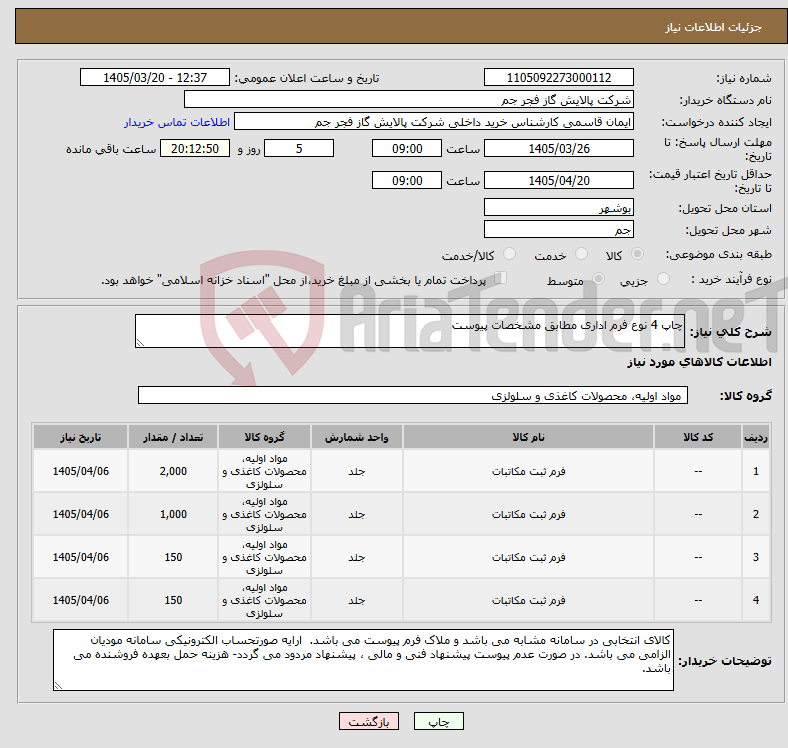The height and width of the screenshot is (748, 788).
Task: Click the تاریخ نیاز column header
Action: [x=80, y=437]
